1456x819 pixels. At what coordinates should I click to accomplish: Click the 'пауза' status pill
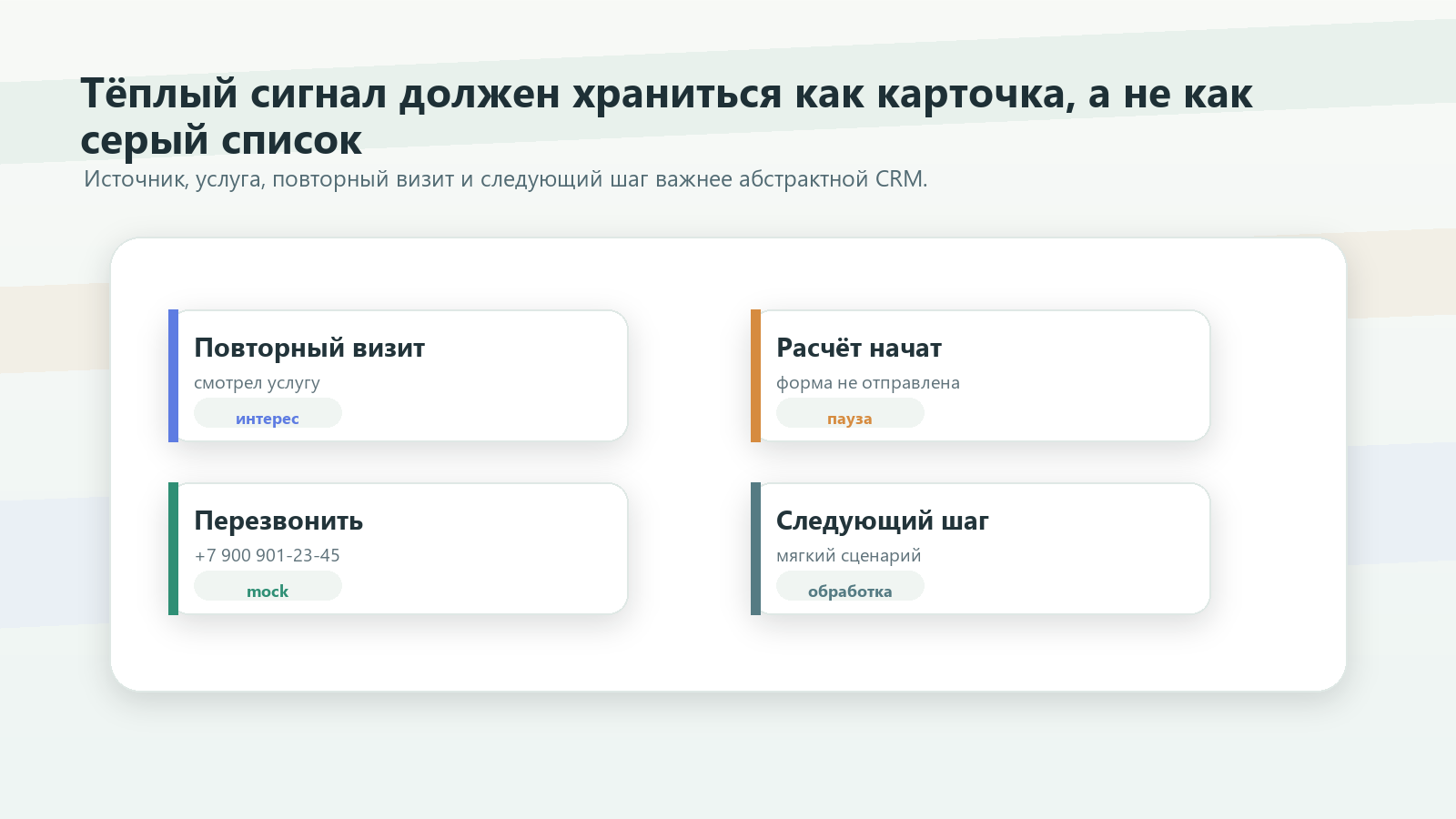click(850, 413)
